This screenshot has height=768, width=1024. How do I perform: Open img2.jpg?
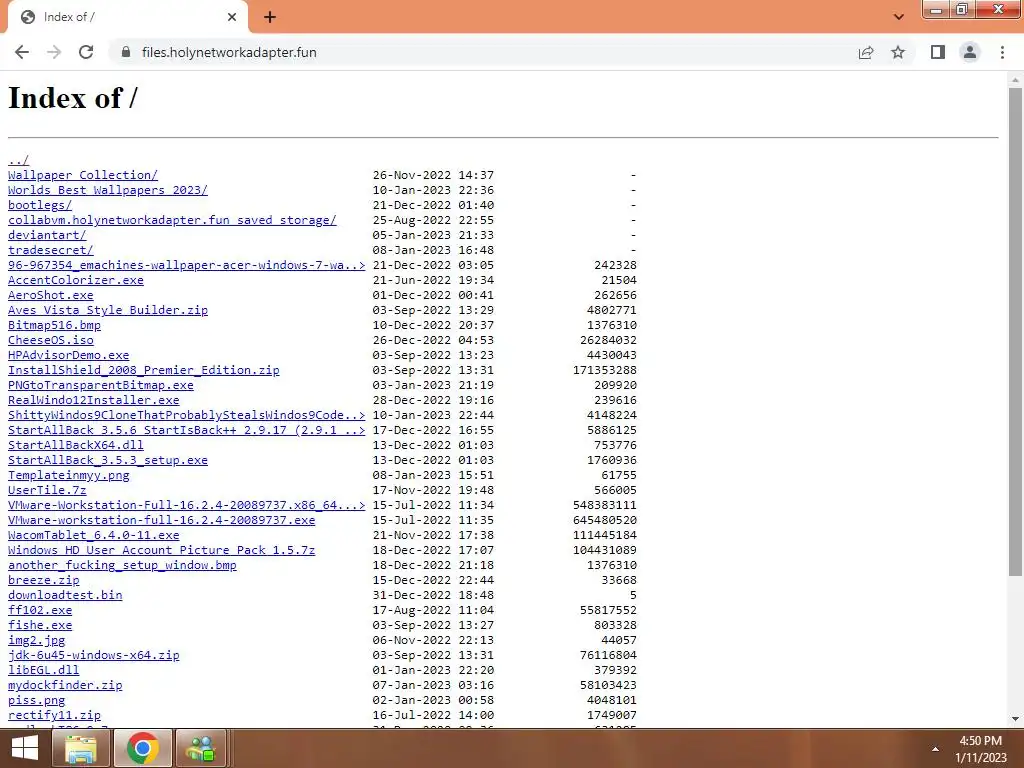pyautogui.click(x=37, y=641)
